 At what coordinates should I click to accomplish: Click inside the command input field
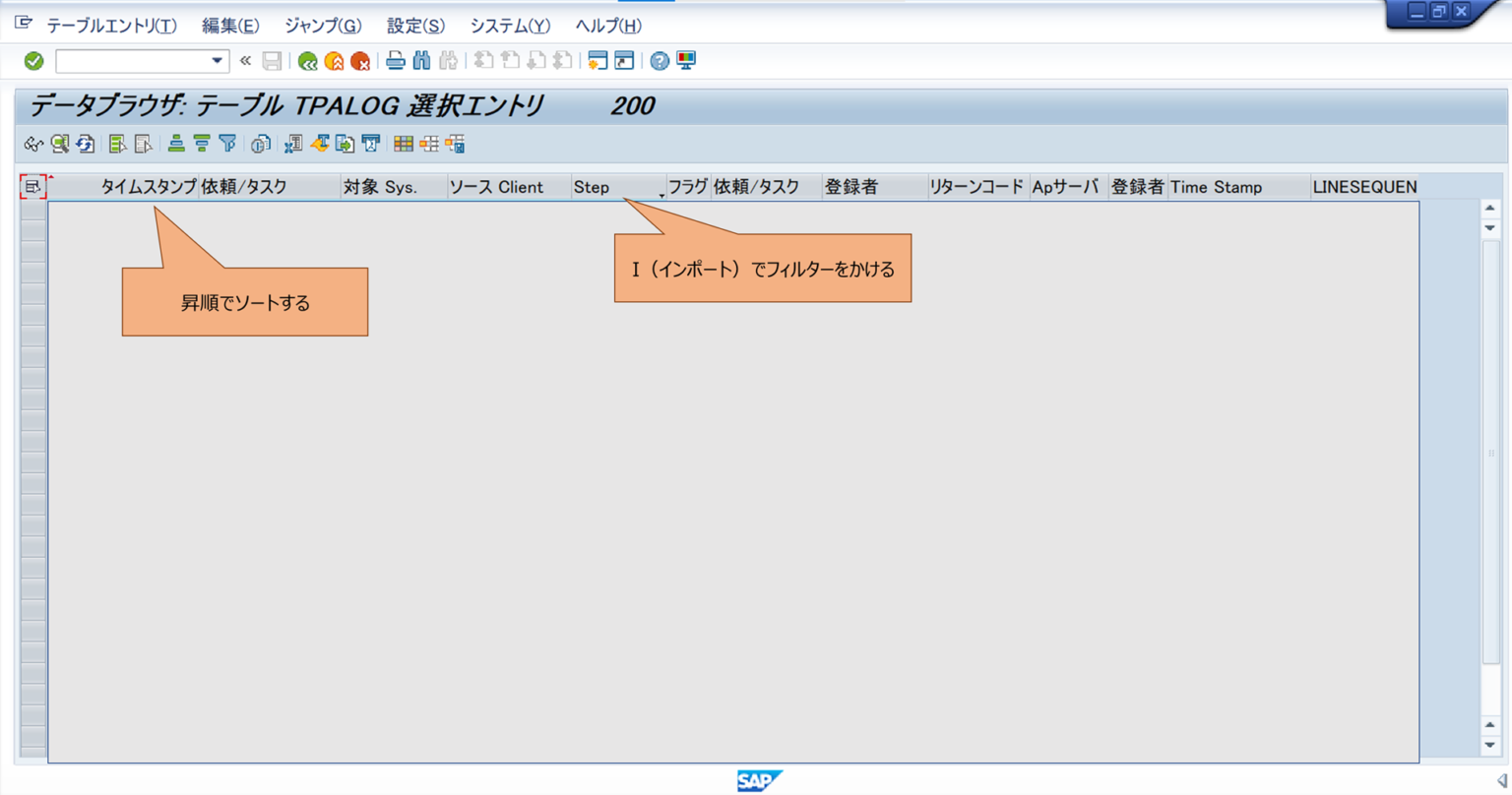point(133,60)
